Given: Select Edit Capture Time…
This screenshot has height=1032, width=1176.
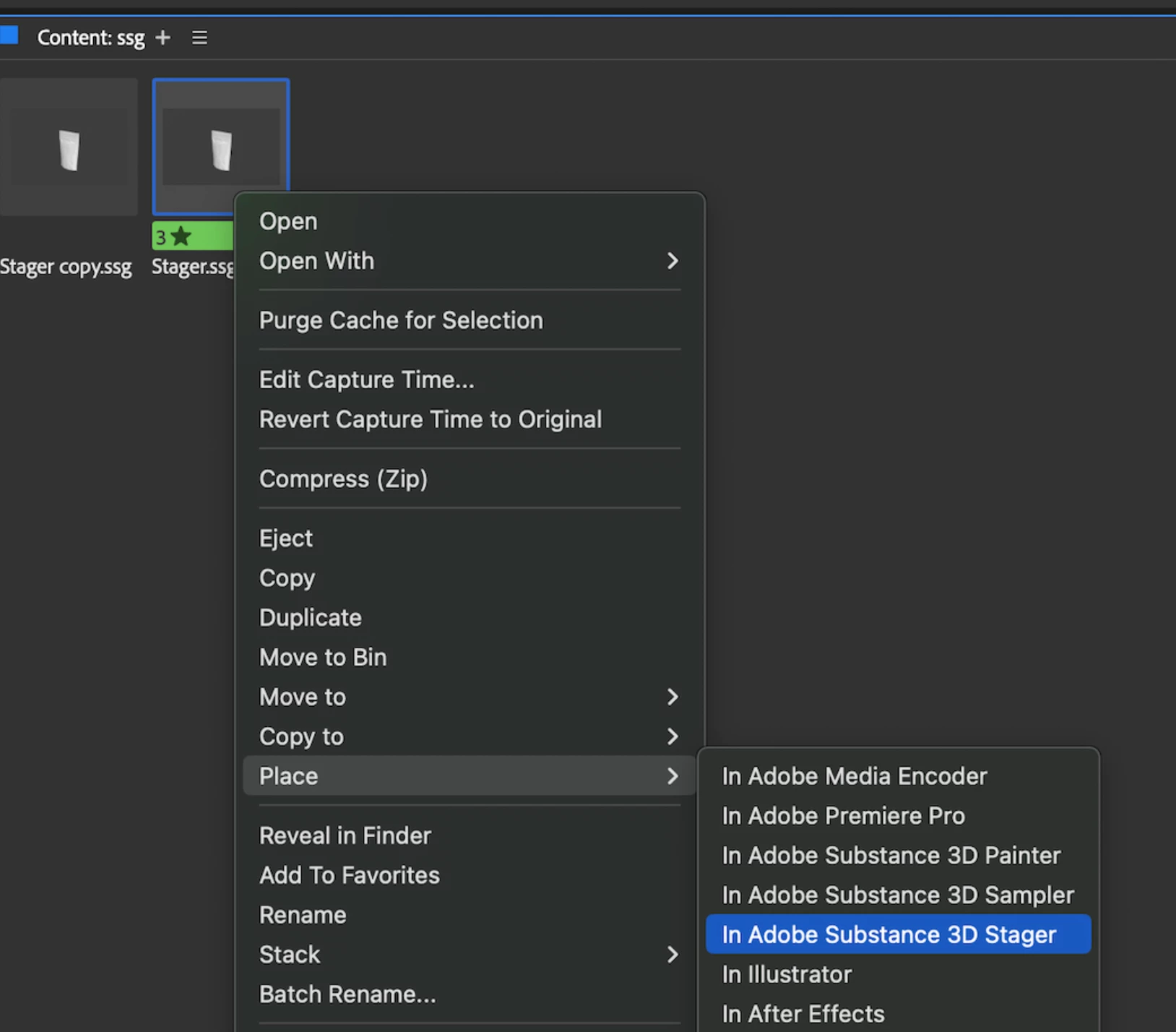Looking at the screenshot, I should (470, 379).
